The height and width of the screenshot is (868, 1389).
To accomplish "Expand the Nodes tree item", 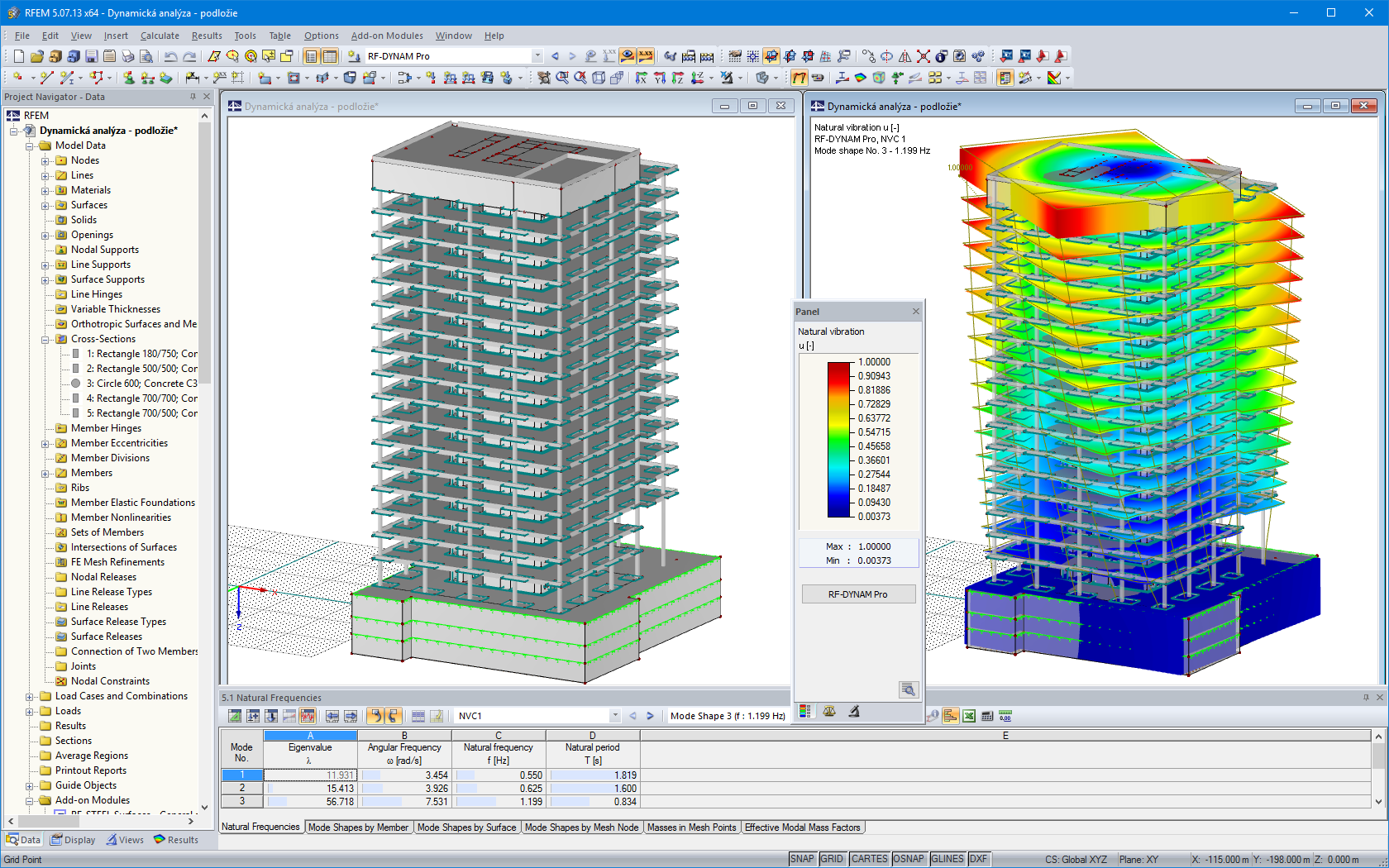I will [x=45, y=160].
